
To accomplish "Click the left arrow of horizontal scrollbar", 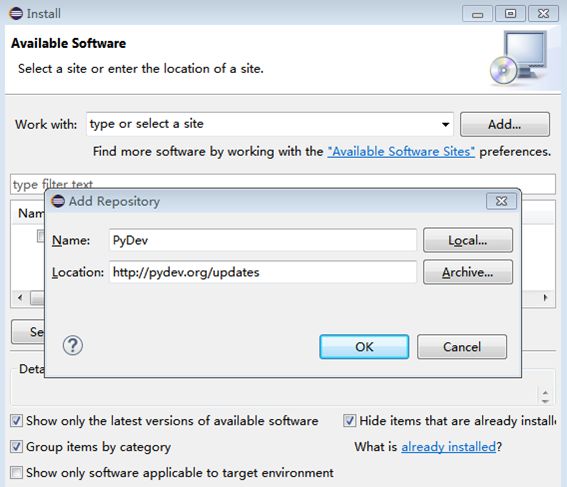I will tap(20, 298).
